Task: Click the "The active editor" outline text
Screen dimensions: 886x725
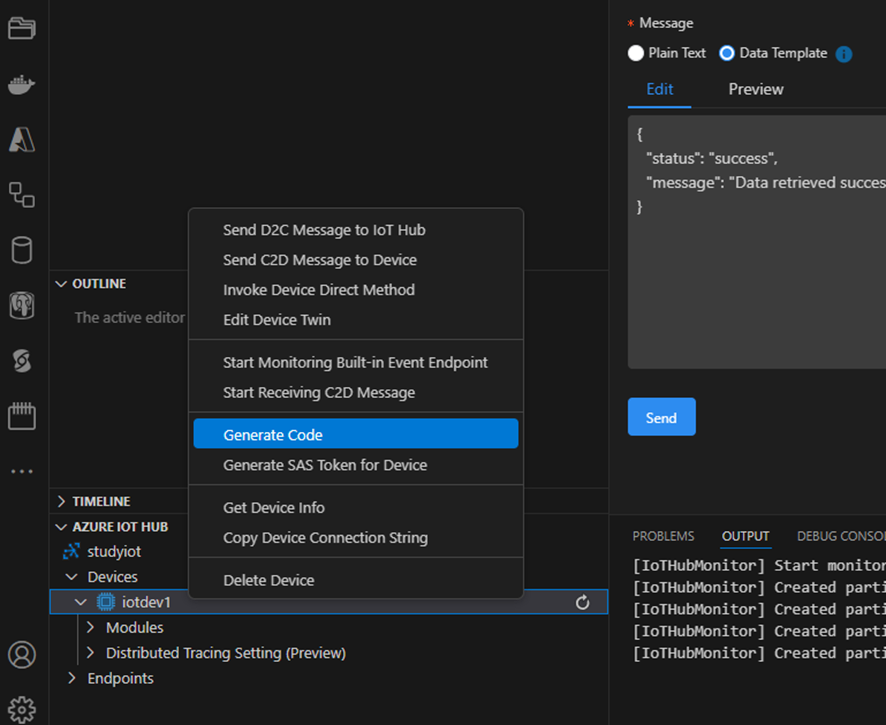Action: 130,318
